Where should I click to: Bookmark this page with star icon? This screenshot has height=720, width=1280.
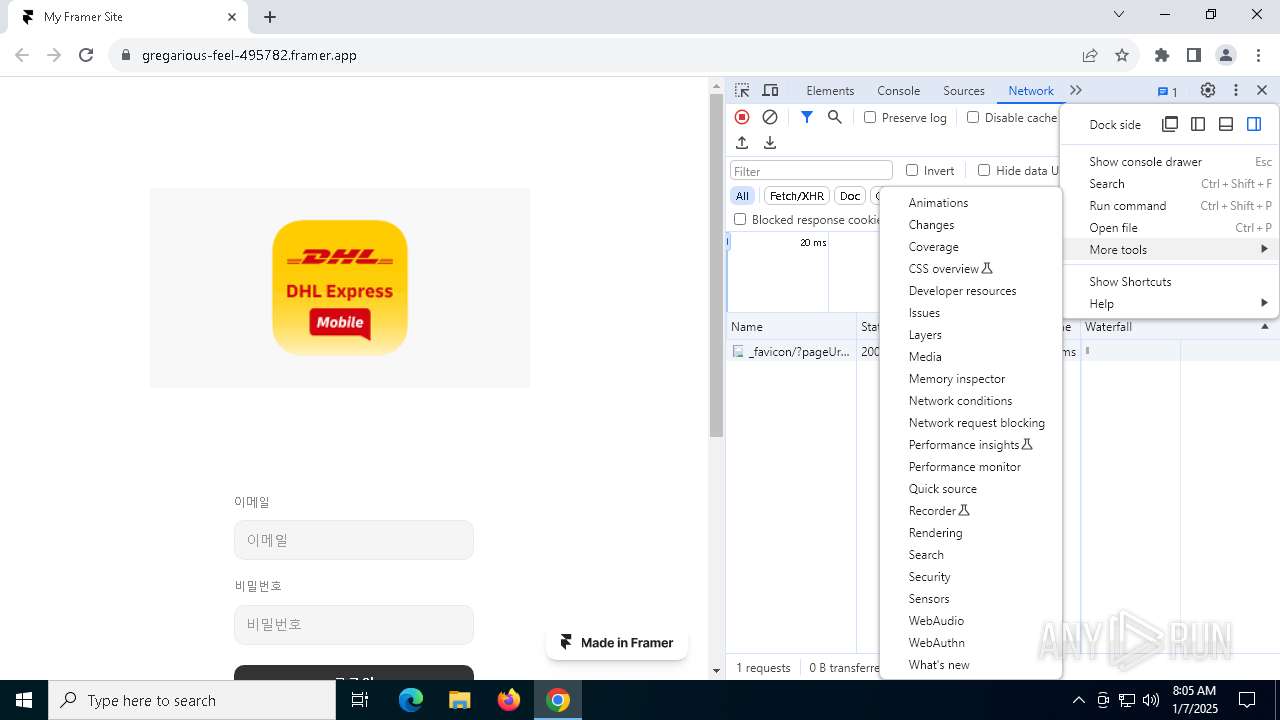coord(1122,55)
